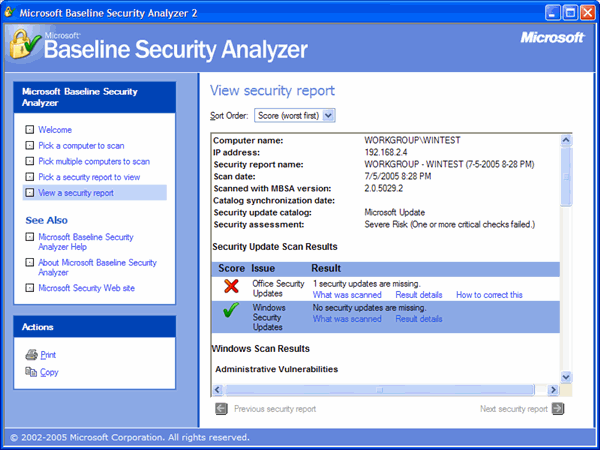Click the bullet icon beside Pick a security report to view
This screenshot has width=600, height=450.
[x=29, y=177]
